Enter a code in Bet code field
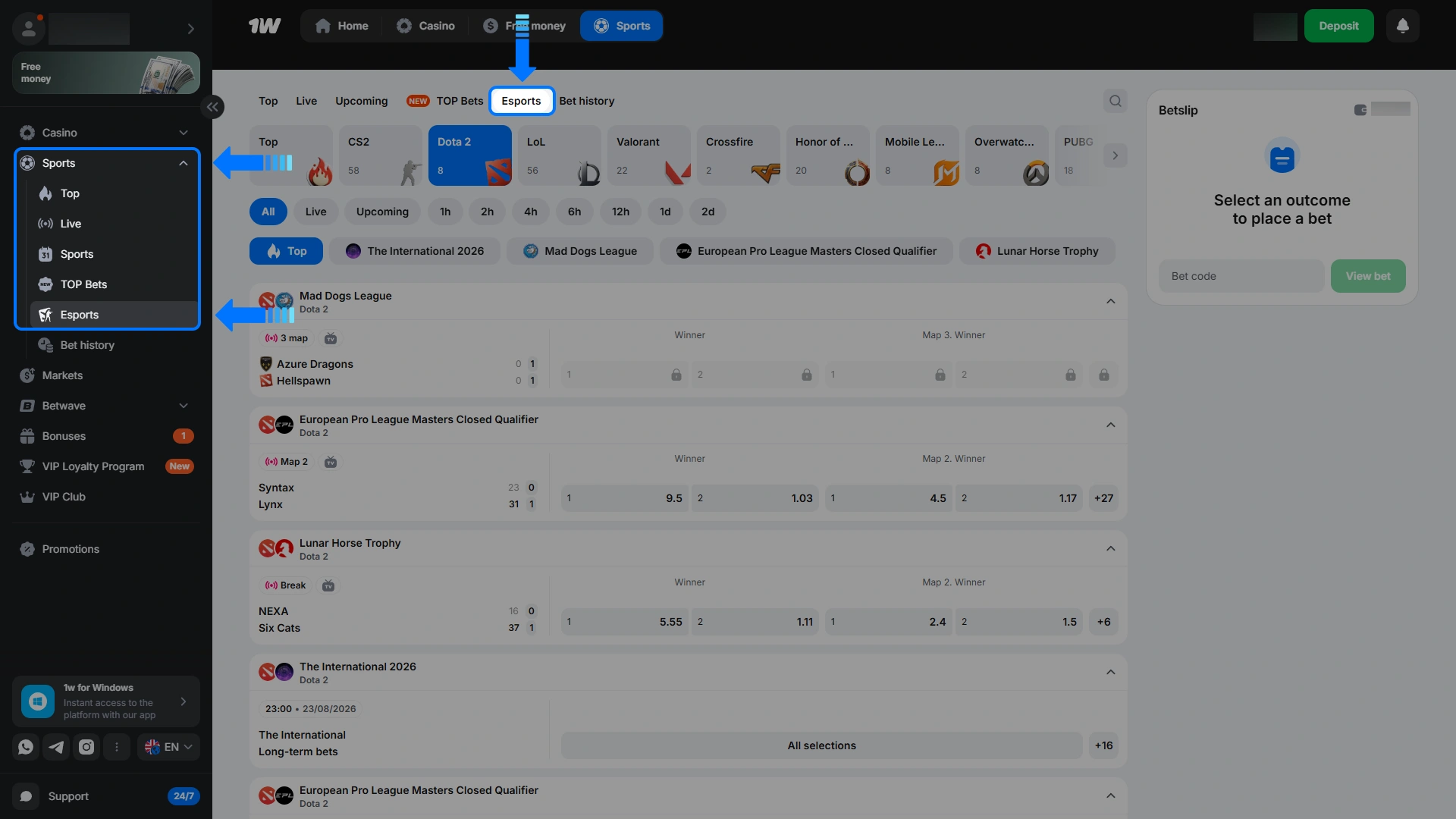This screenshot has height=819, width=1456. point(1241,276)
